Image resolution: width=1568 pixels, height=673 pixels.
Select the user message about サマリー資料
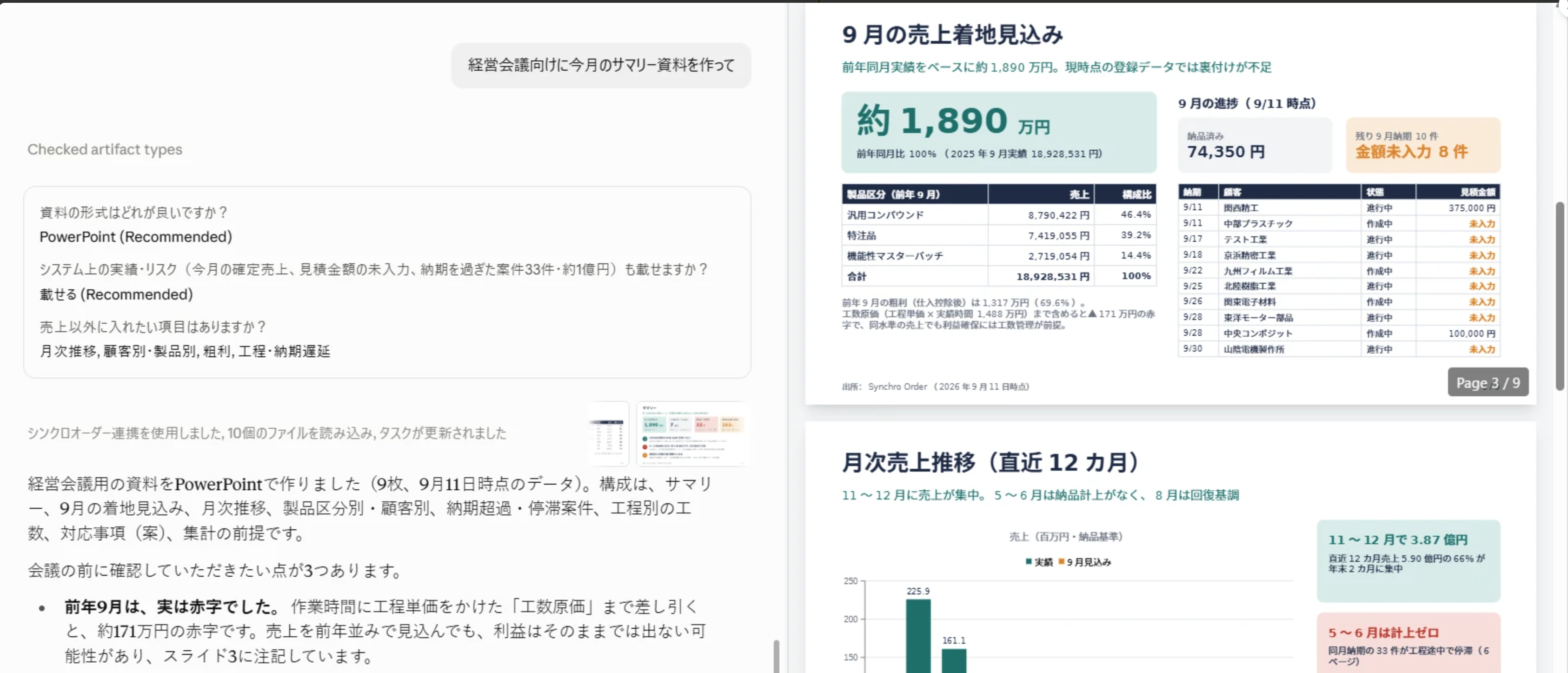(x=601, y=65)
